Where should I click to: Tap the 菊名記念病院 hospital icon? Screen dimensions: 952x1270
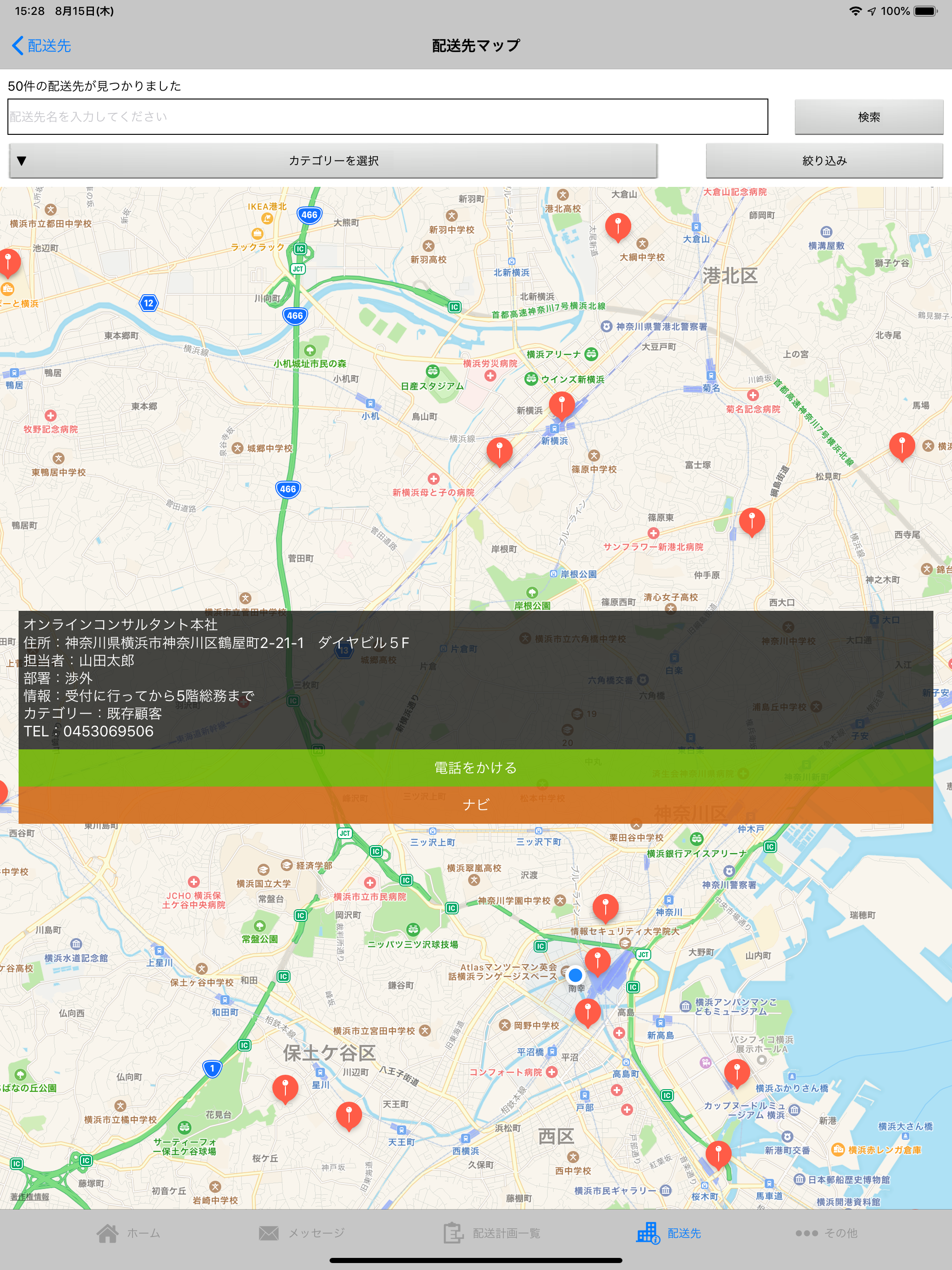(x=753, y=395)
